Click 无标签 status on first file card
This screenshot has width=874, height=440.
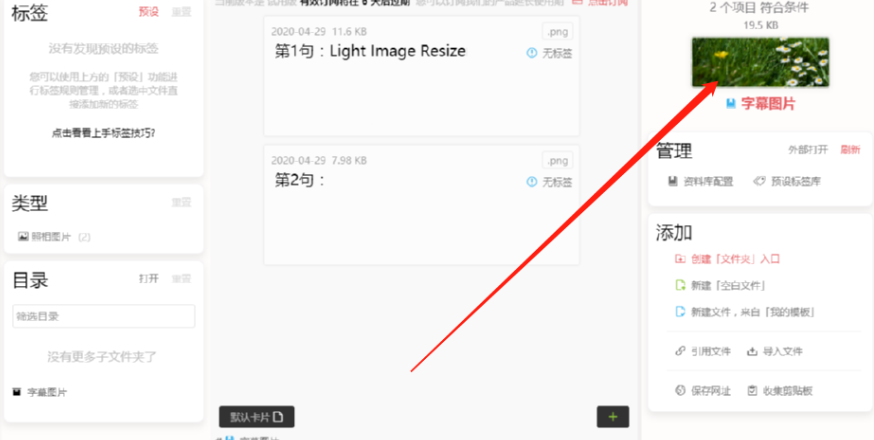tap(550, 53)
